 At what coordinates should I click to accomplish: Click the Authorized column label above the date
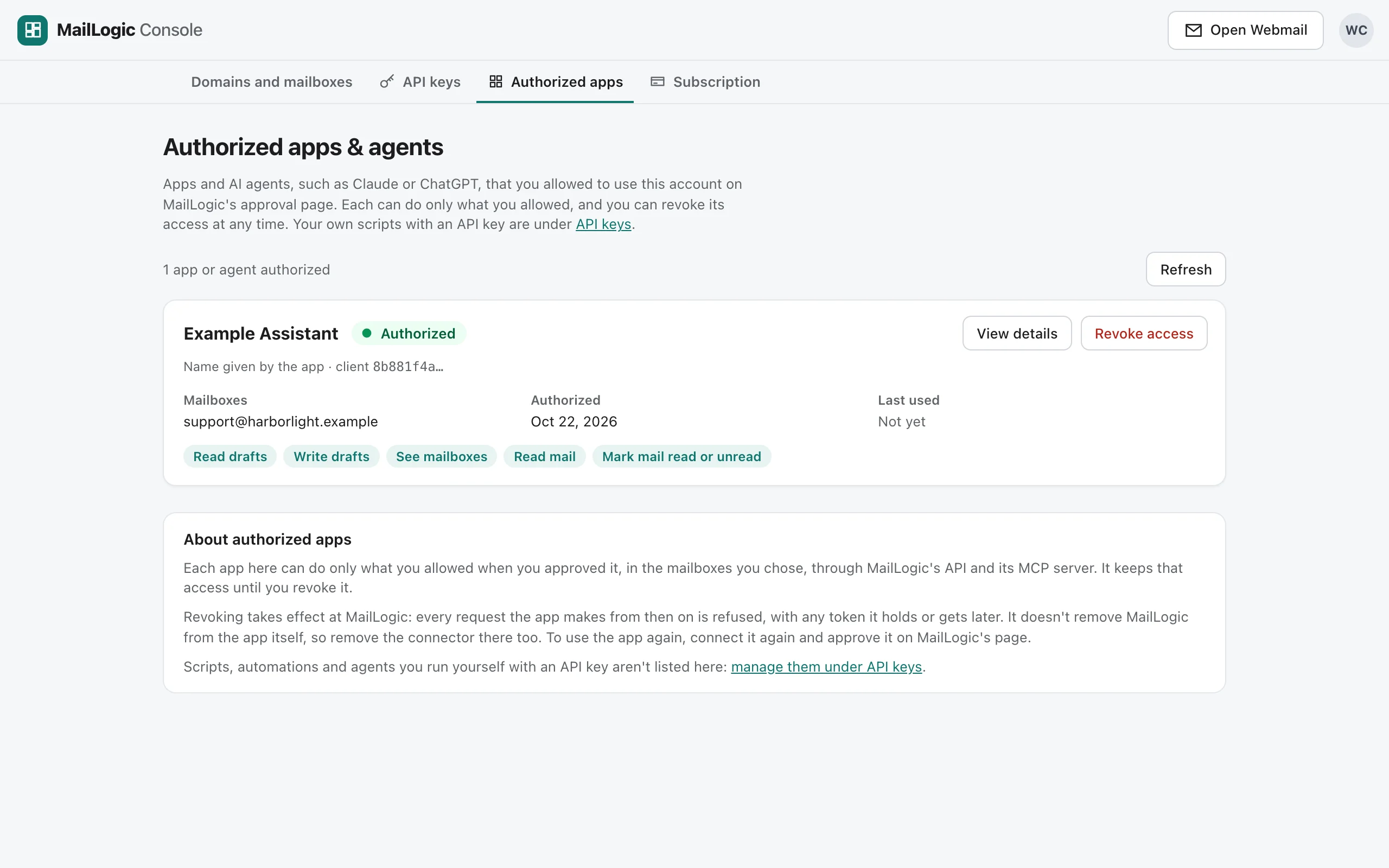566,400
